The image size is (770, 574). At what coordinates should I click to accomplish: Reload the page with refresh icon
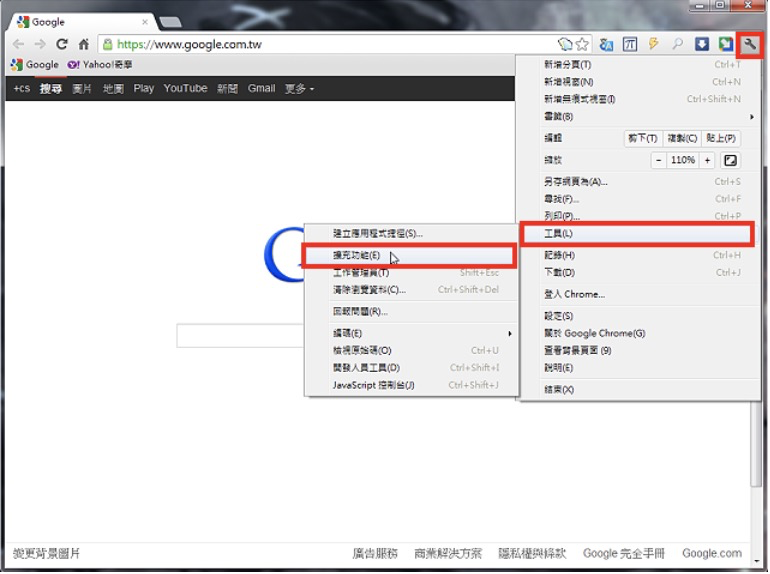[62, 45]
